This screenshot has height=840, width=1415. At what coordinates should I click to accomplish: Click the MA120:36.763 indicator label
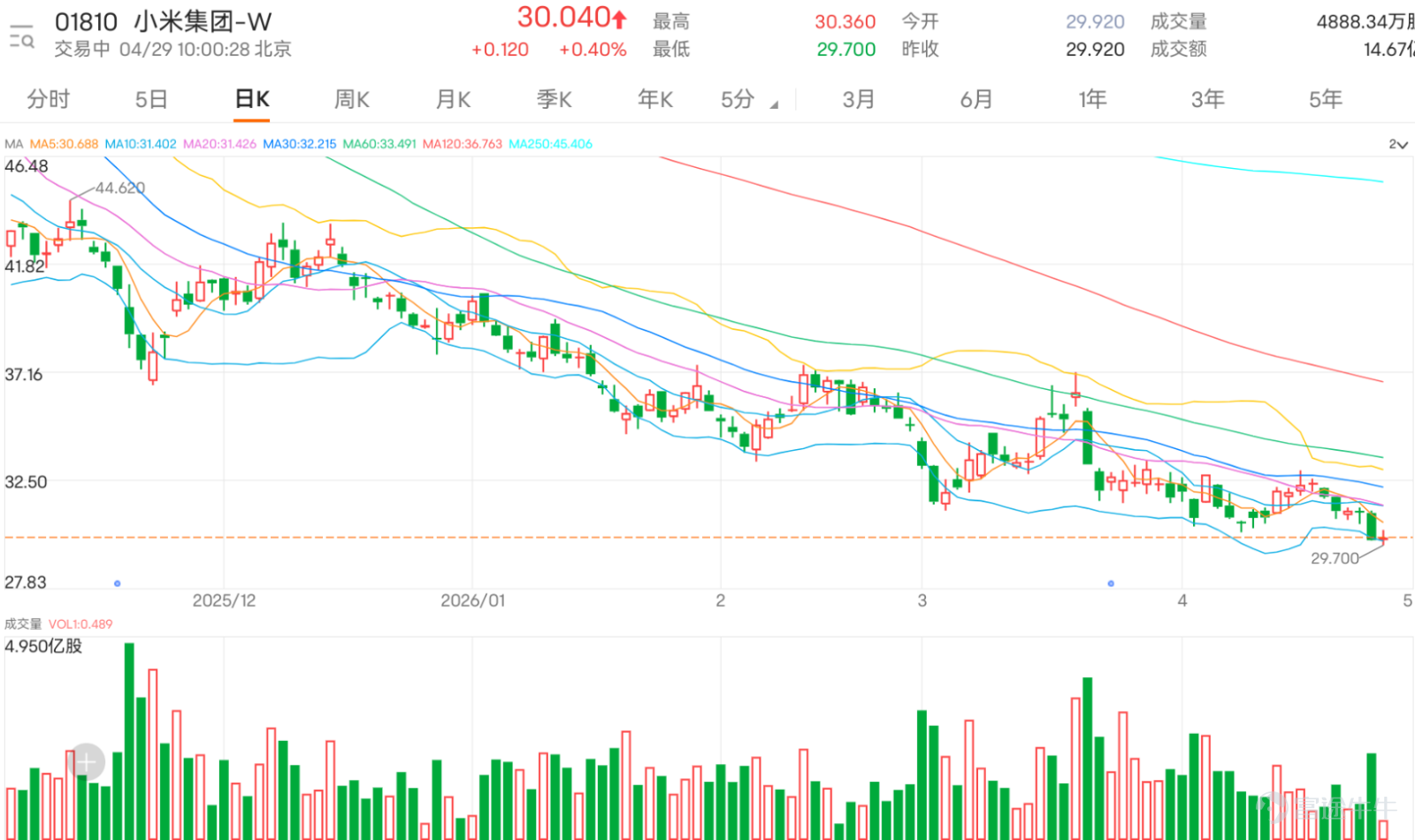click(463, 144)
